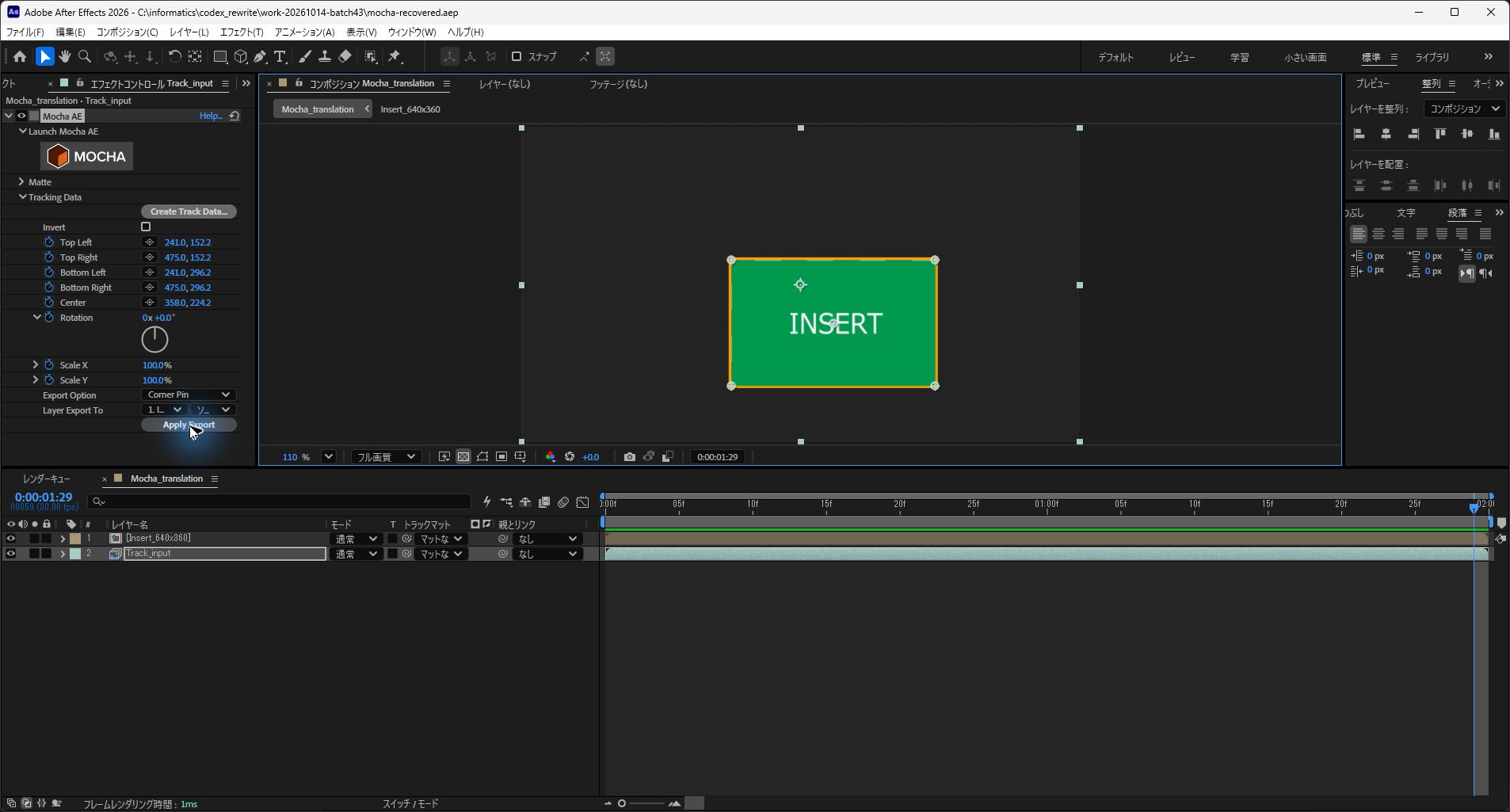The height and width of the screenshot is (812, 1510).
Task: Open the zoom percentage dropdown arrow
Action: [x=329, y=457]
